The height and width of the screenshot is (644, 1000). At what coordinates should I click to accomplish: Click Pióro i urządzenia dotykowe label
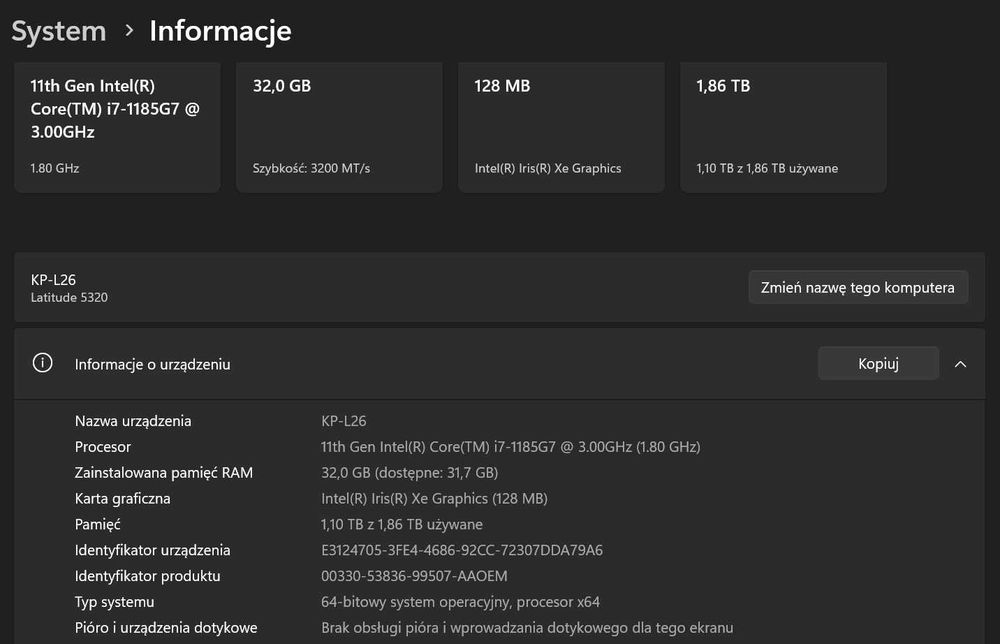click(166, 627)
